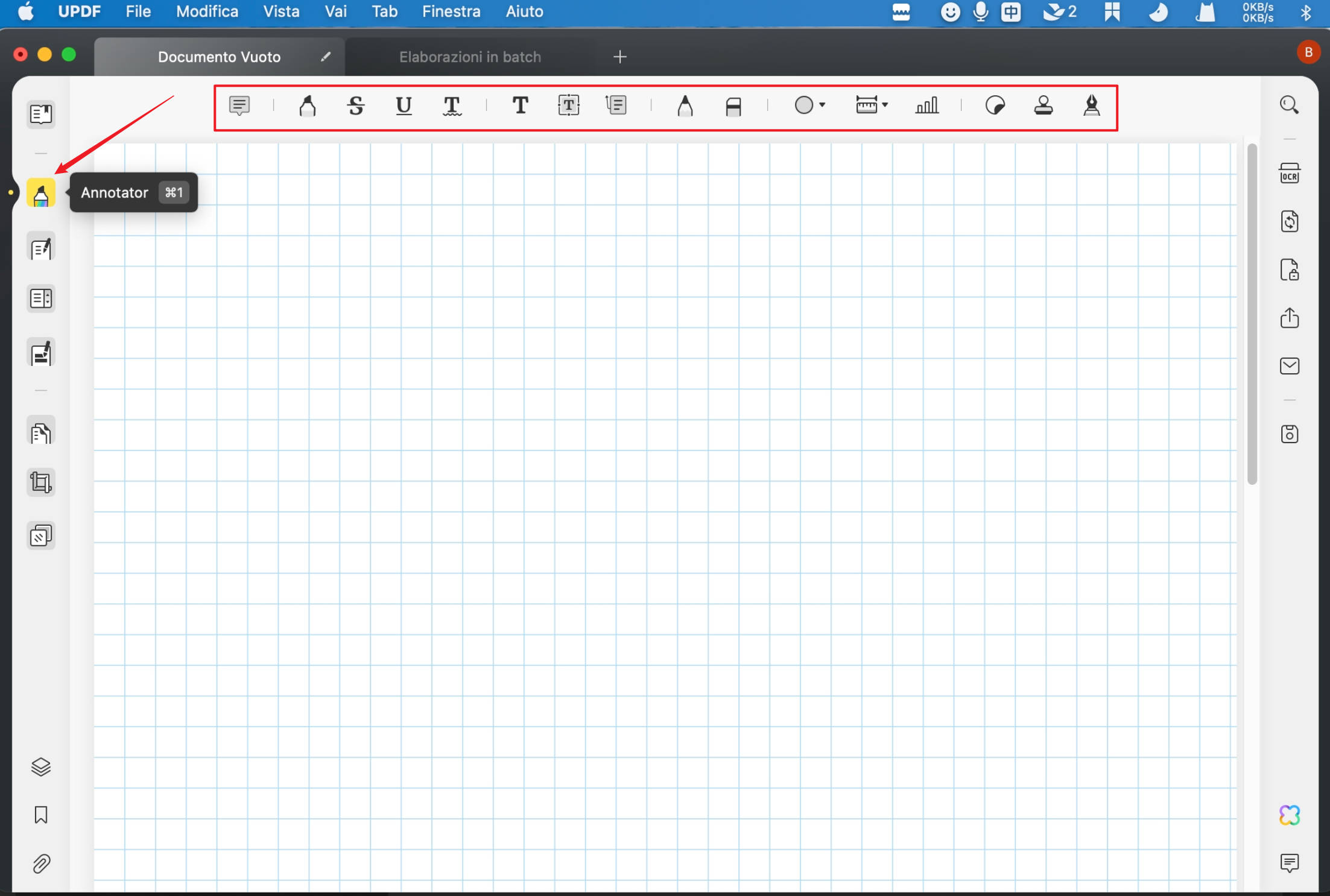Open the signature pen tool
Viewport: 1330px width, 896px height.
[1092, 106]
